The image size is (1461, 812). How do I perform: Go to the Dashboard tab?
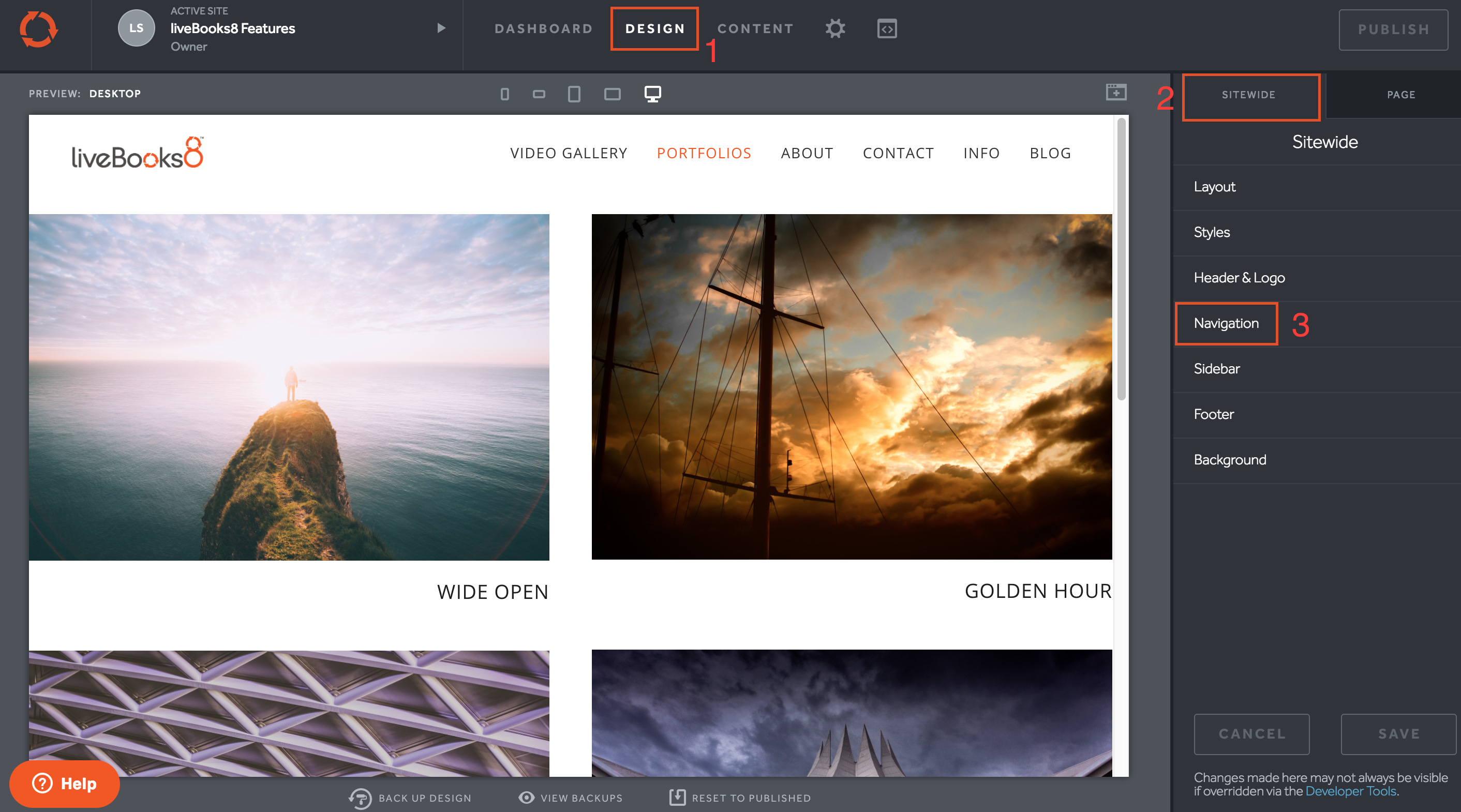pos(543,29)
